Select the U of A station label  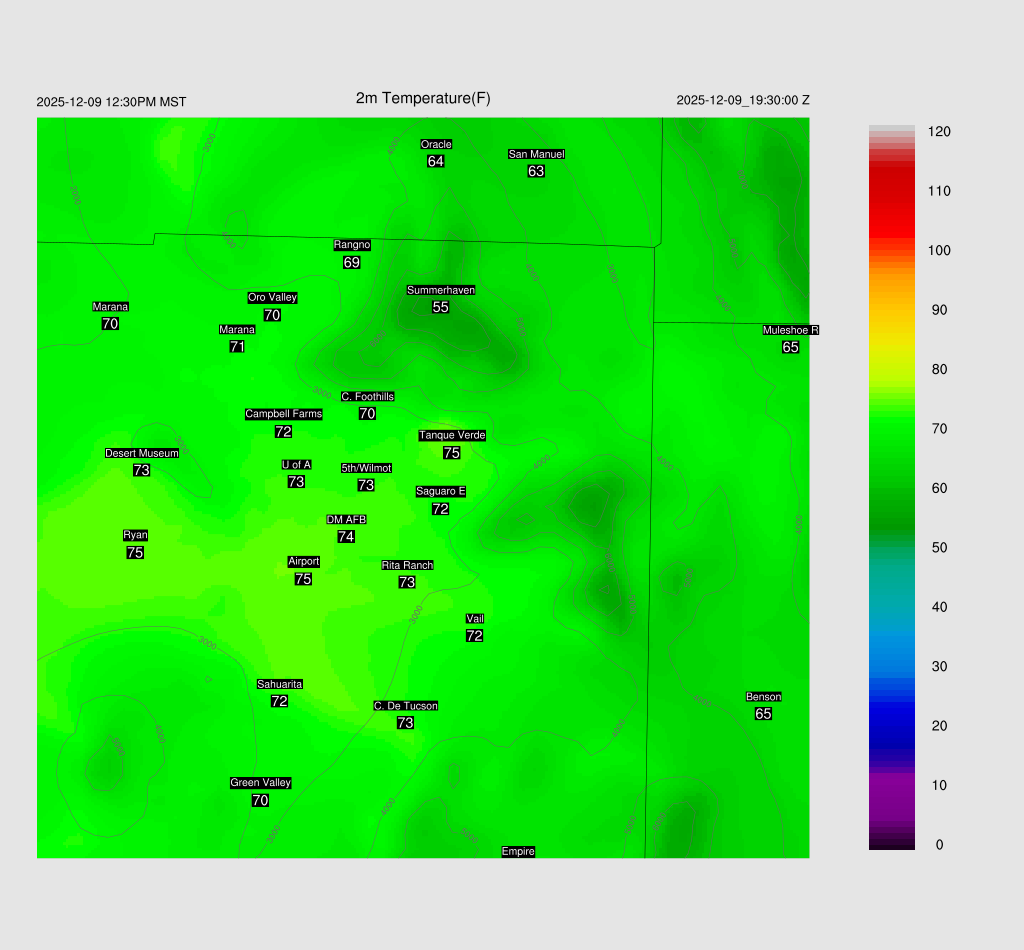pyautogui.click(x=296, y=465)
